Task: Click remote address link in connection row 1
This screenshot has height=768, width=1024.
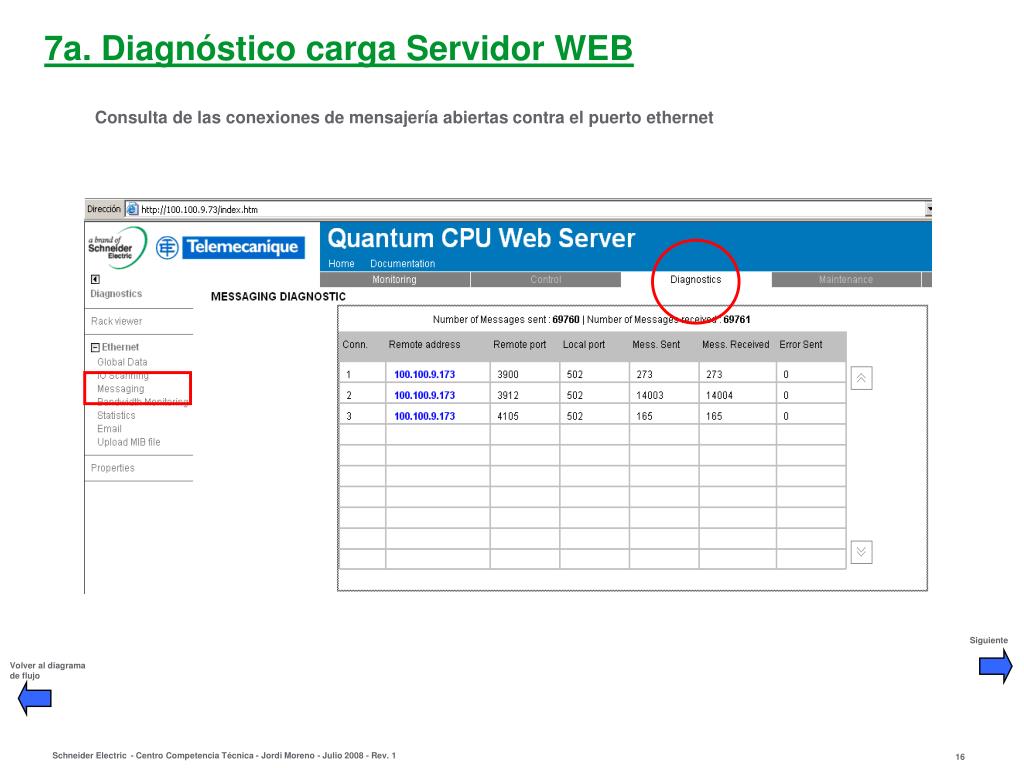Action: 424,374
